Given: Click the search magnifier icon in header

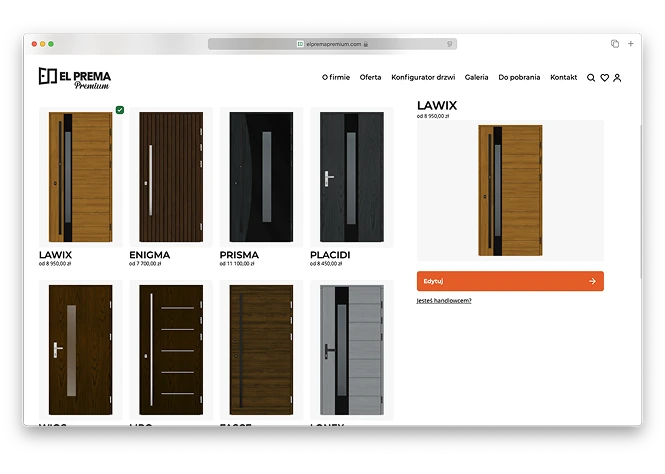Looking at the screenshot, I should (591, 78).
